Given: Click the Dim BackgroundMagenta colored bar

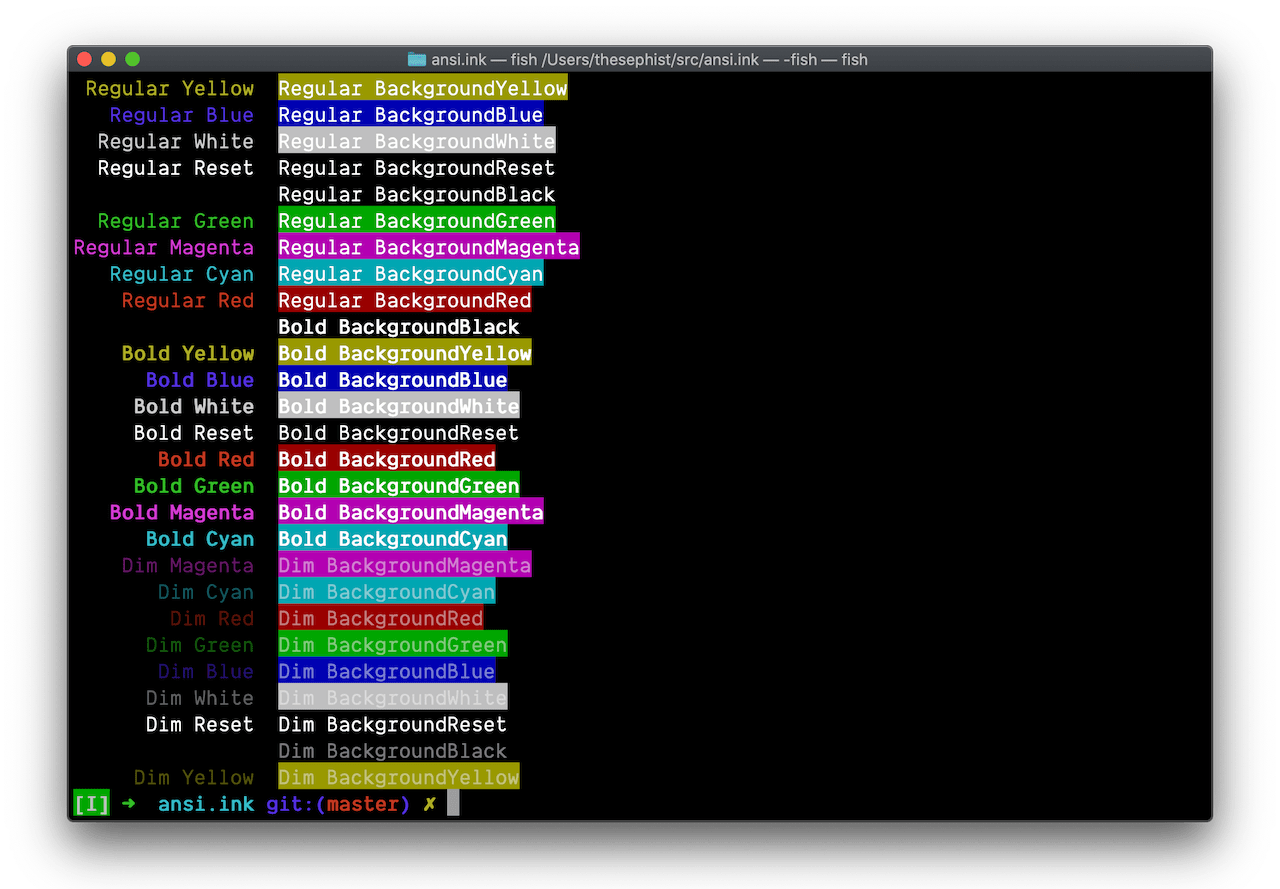Looking at the screenshot, I should (x=404, y=565).
